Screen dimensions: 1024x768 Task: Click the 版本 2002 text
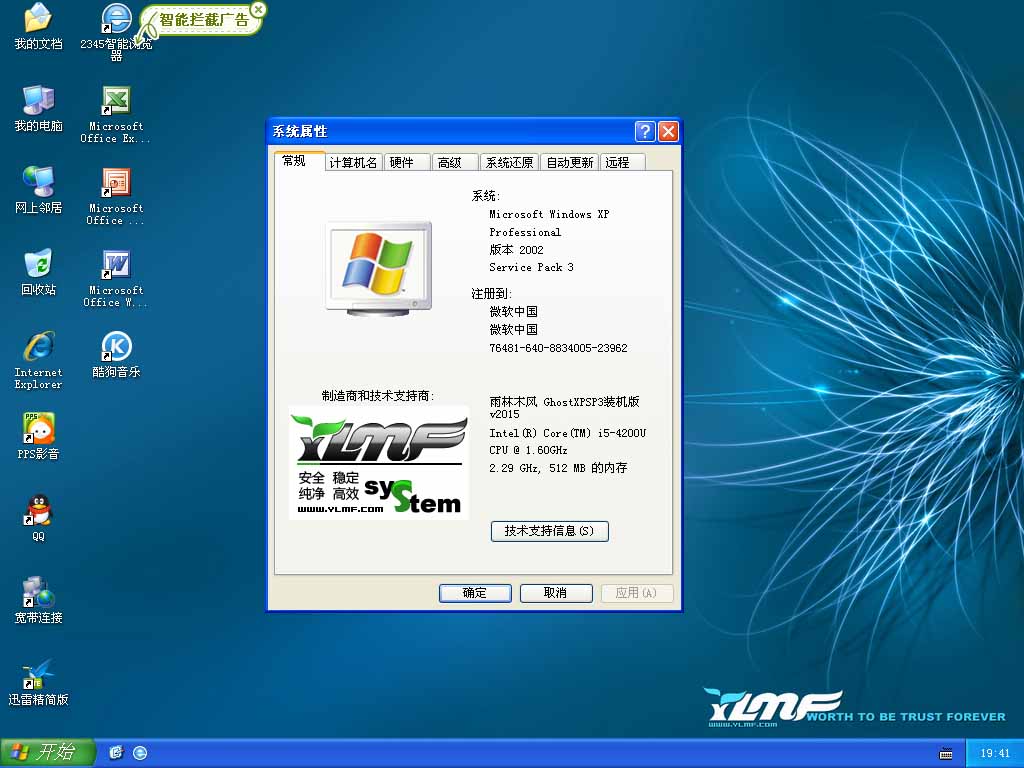click(x=517, y=249)
